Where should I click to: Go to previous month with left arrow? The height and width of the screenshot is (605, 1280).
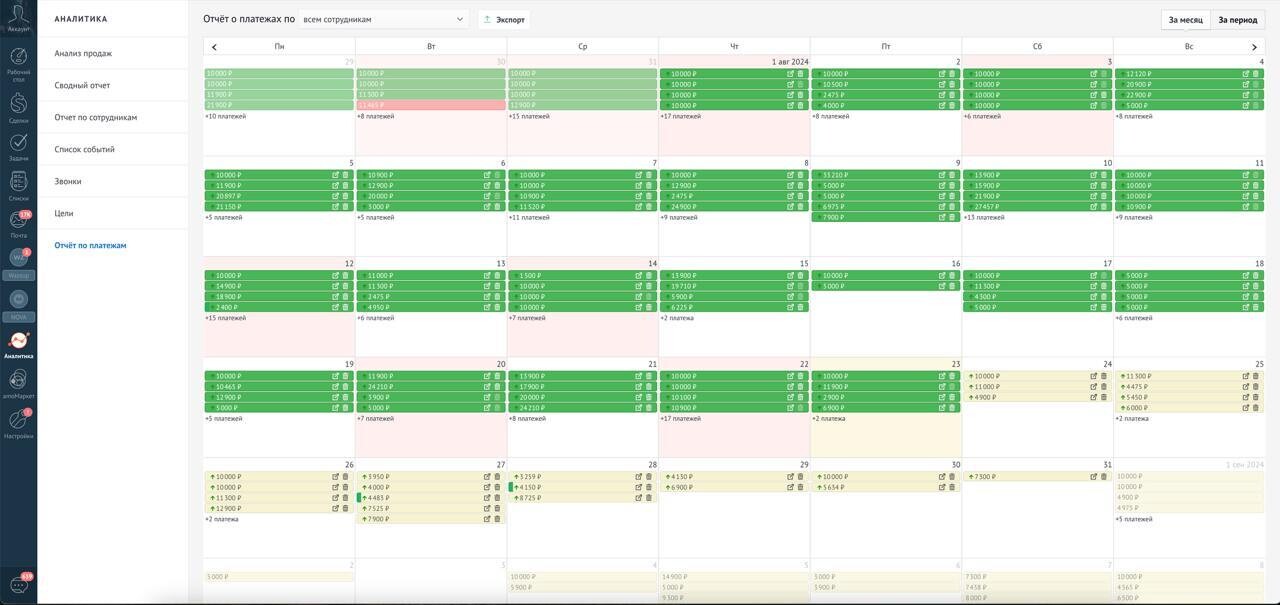click(x=214, y=47)
